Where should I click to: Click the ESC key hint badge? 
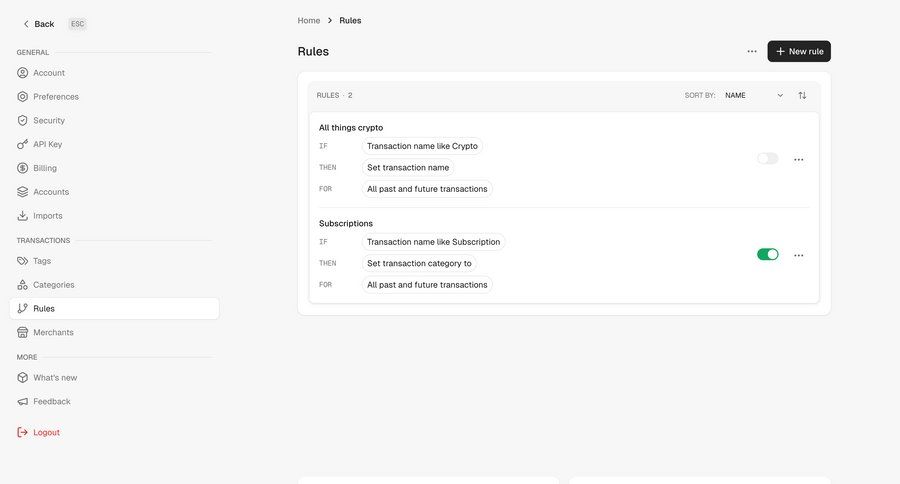[x=77, y=24]
